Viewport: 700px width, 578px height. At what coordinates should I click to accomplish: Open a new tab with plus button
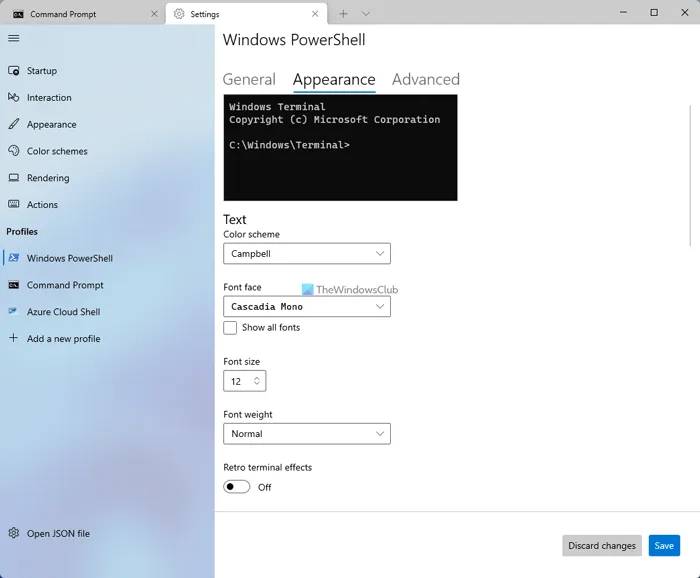(x=343, y=14)
